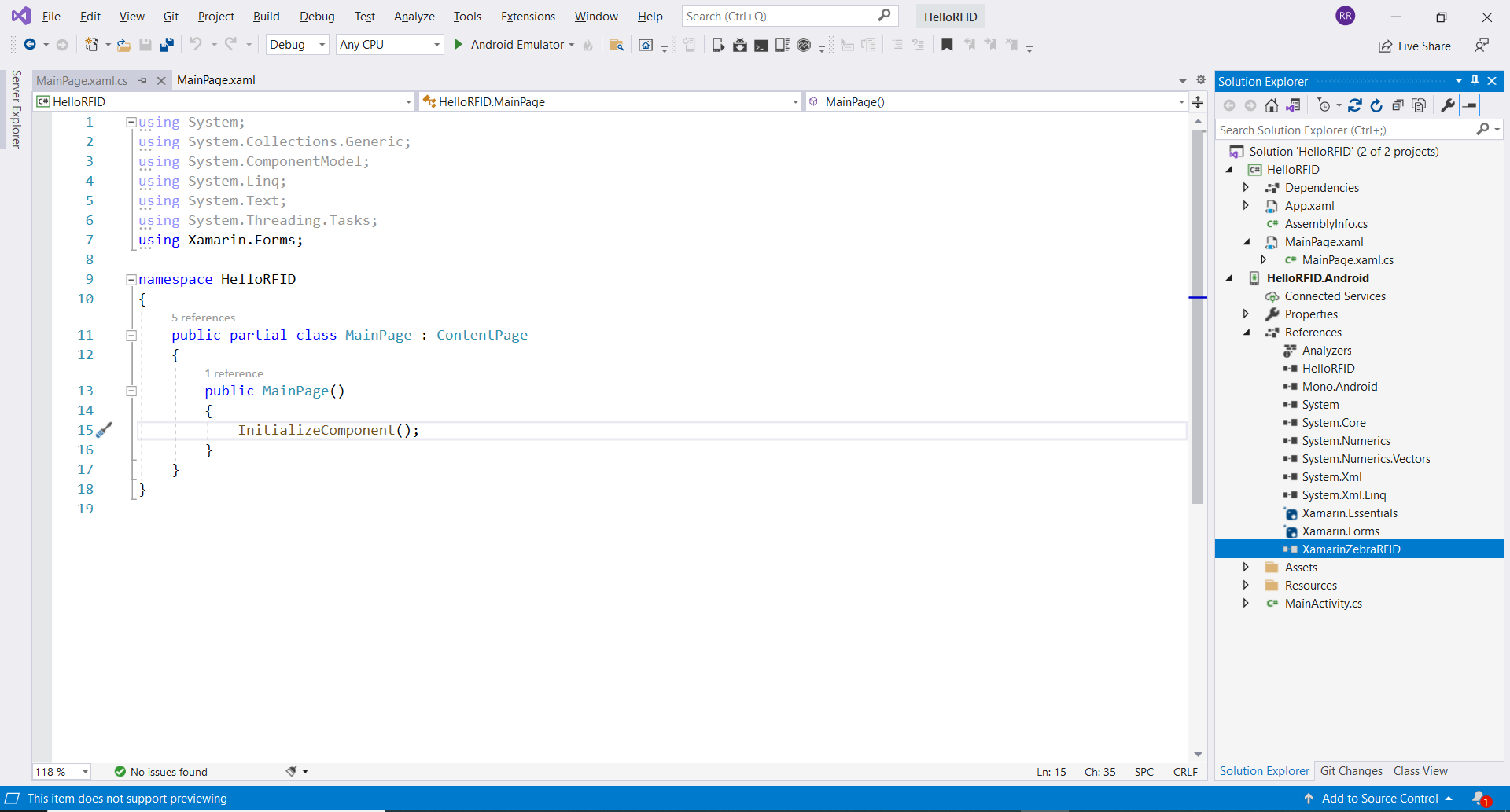
Task: Click the Live Share button
Action: (x=1415, y=46)
